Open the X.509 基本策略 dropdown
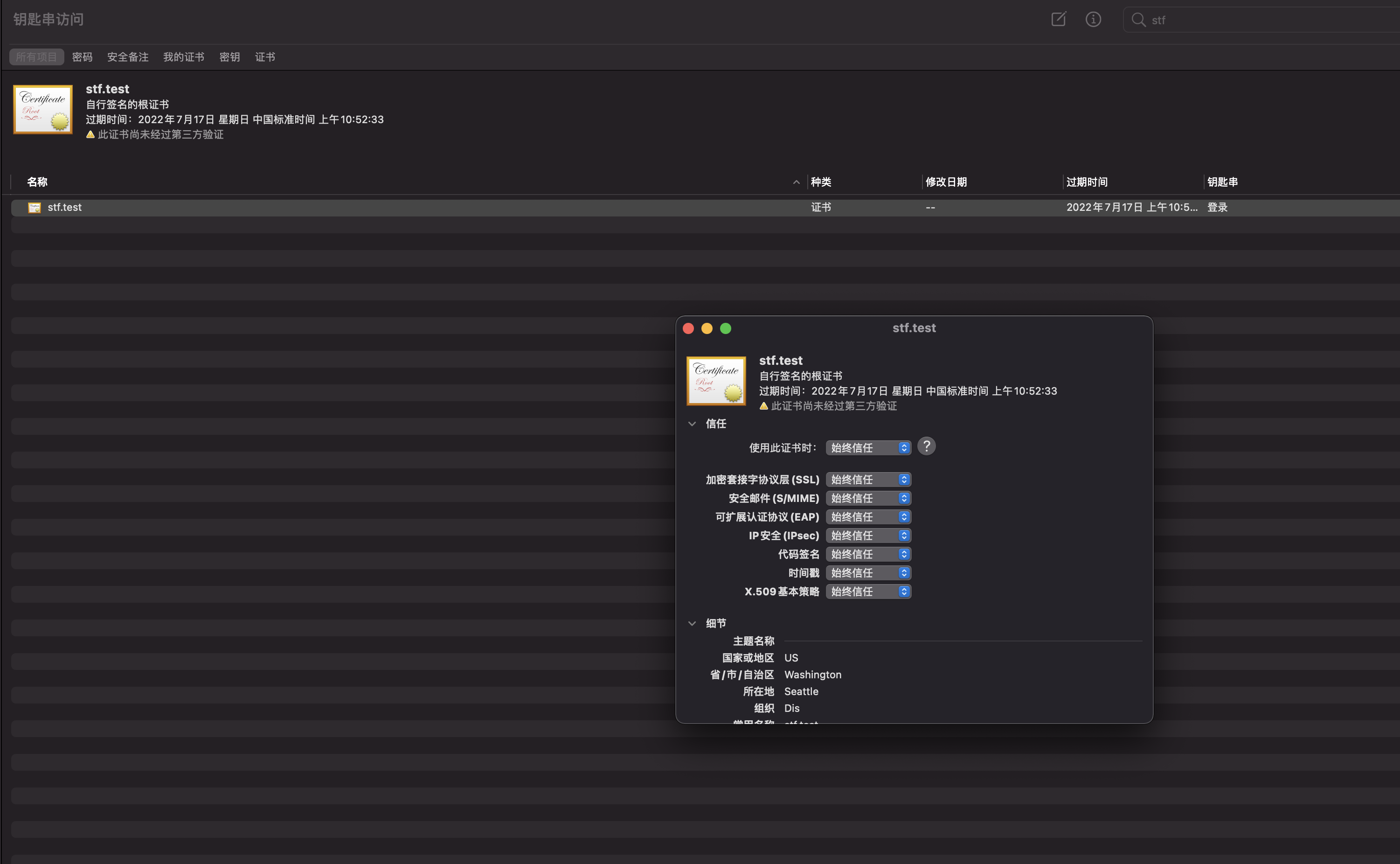Image resolution: width=1400 pixels, height=864 pixels. [867, 592]
